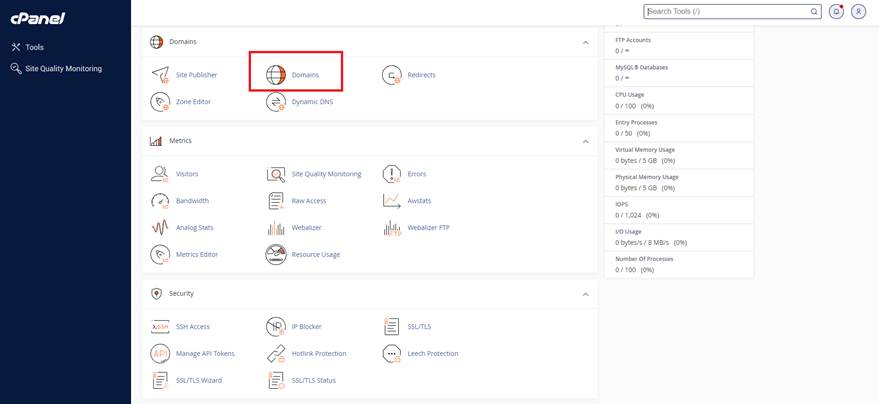Collapse the Metrics section chevron
The image size is (879, 404).
[x=585, y=141]
